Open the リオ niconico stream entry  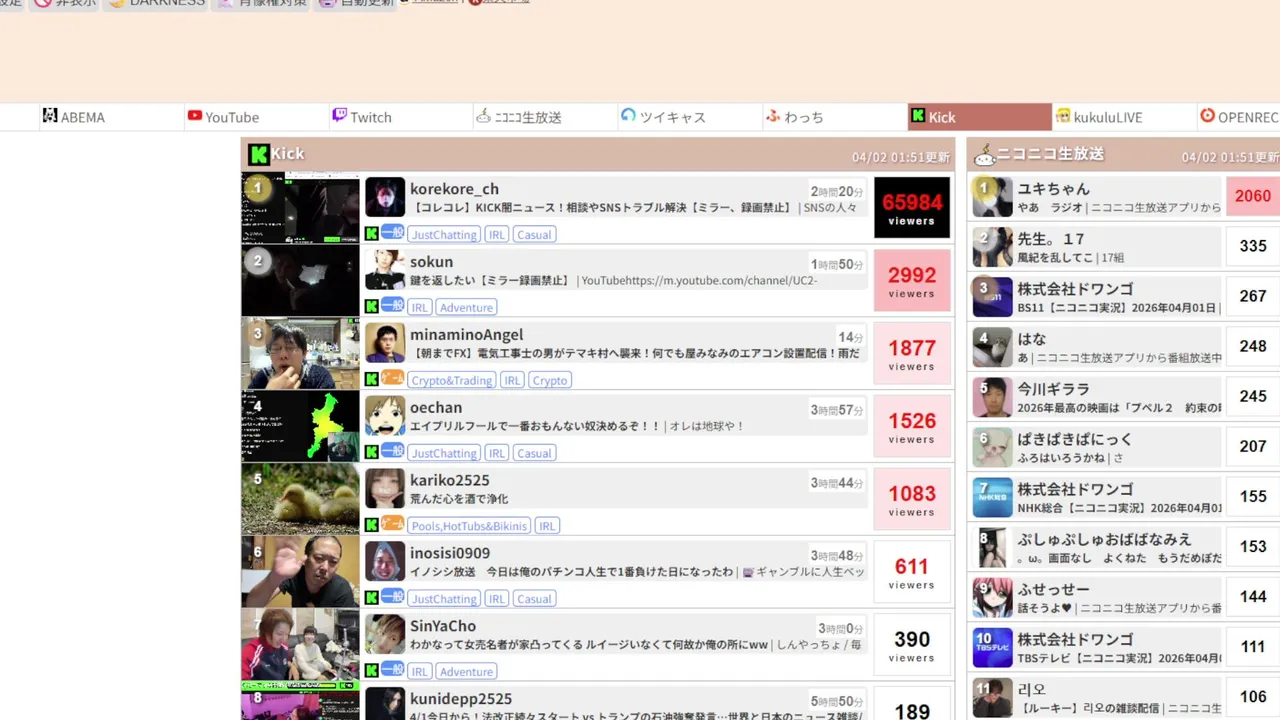pos(1124,698)
